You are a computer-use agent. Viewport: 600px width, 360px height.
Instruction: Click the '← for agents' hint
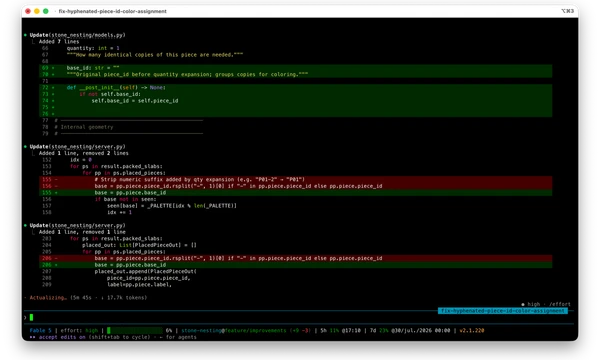[x=178, y=337]
